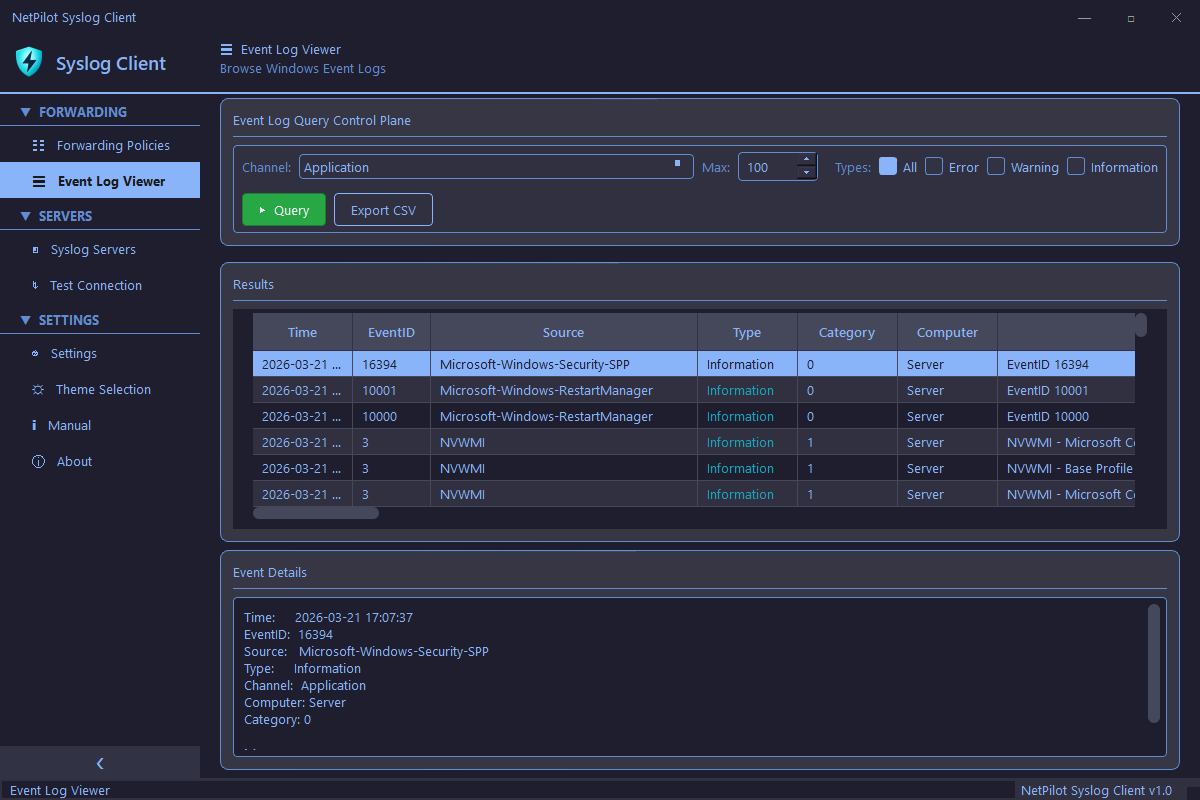
Task: Click the Syslog Client shield logo
Action: [x=29, y=62]
